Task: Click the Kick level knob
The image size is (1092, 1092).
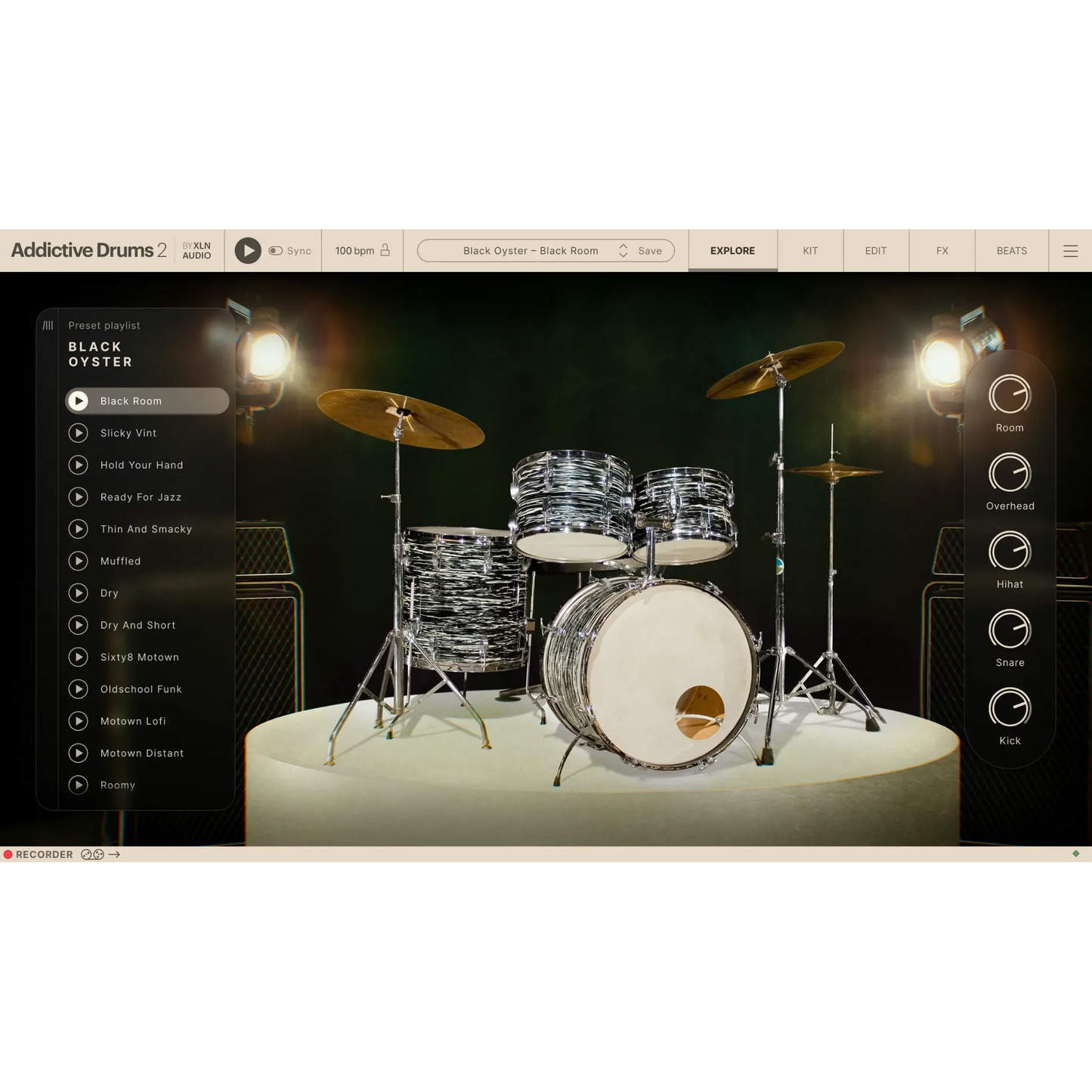Action: [1010, 708]
